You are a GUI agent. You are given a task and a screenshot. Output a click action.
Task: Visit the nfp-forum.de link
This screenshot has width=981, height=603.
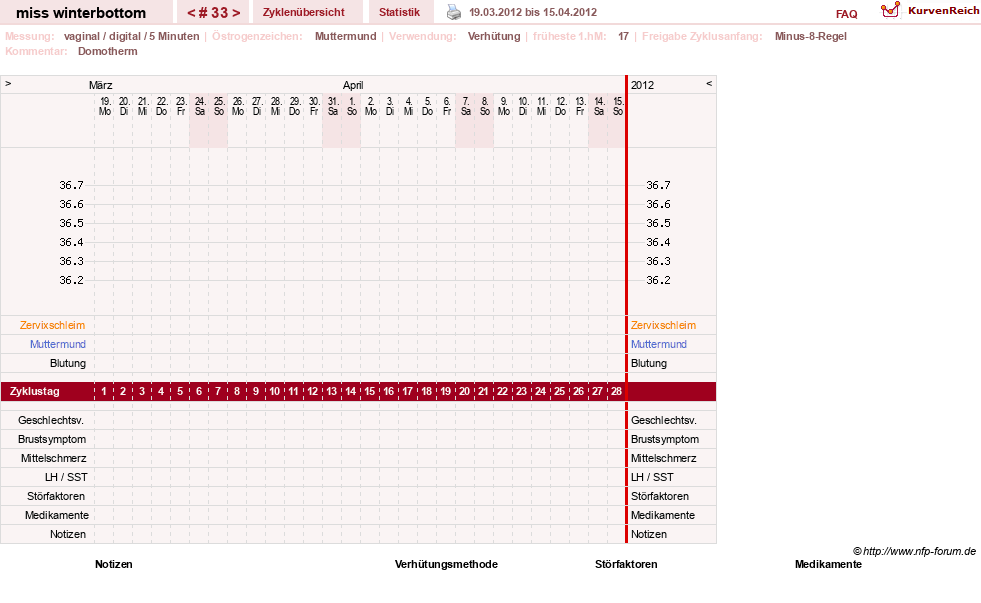point(919,551)
